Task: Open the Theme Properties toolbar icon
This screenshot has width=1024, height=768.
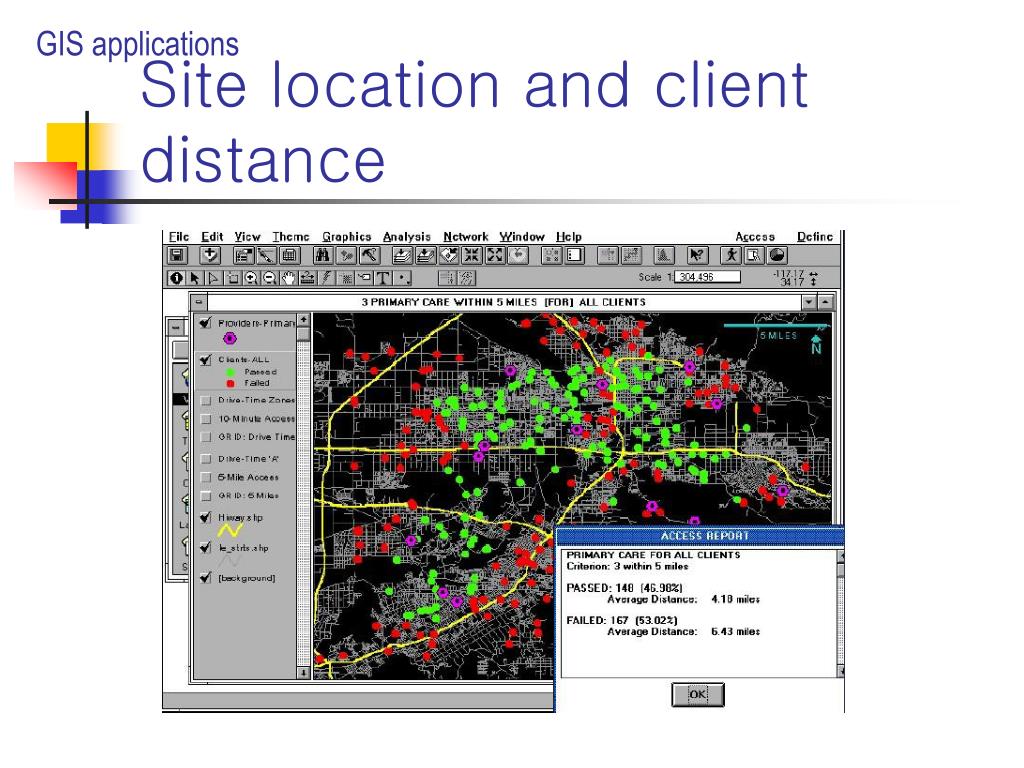Action: coord(244,255)
